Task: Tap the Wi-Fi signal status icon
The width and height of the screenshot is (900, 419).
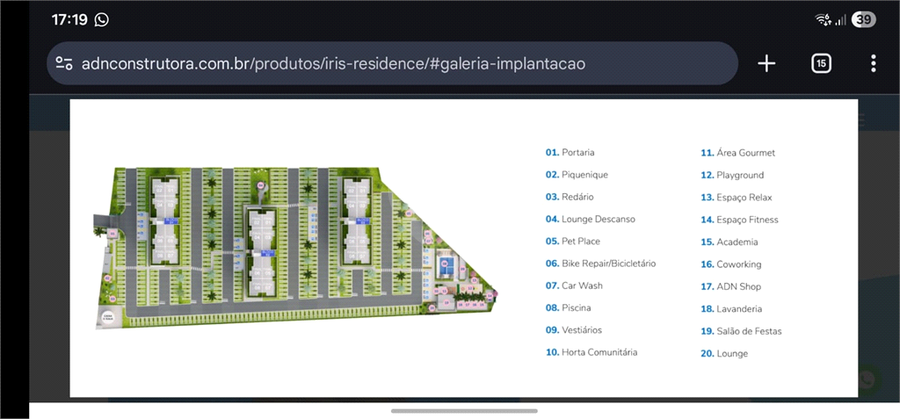Action: [x=824, y=19]
